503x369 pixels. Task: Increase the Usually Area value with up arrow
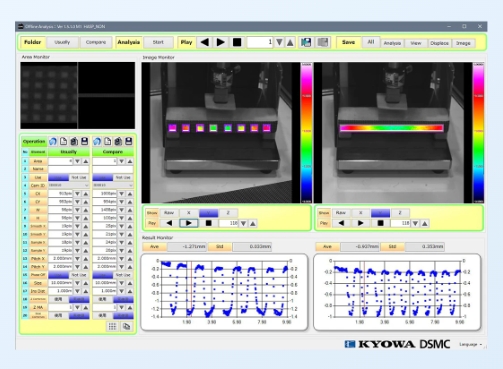point(86,161)
